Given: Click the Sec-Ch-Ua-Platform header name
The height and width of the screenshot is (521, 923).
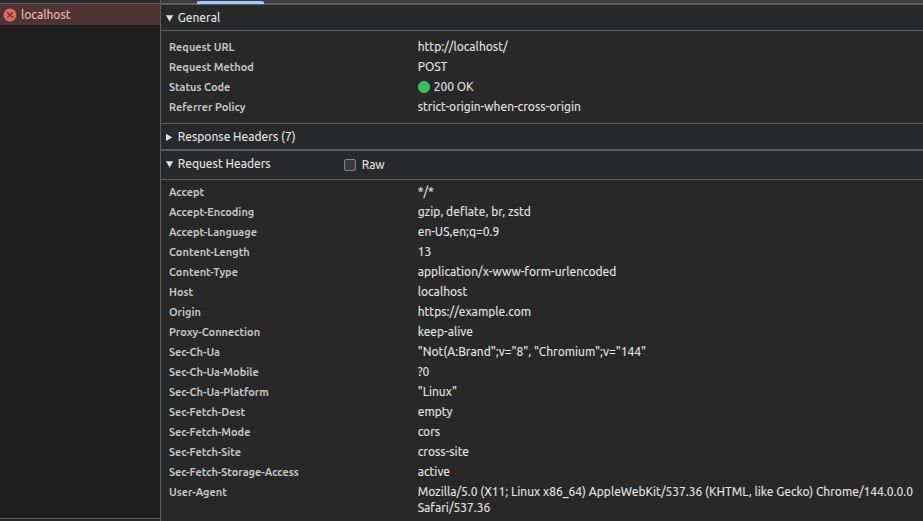Looking at the screenshot, I should tap(218, 392).
